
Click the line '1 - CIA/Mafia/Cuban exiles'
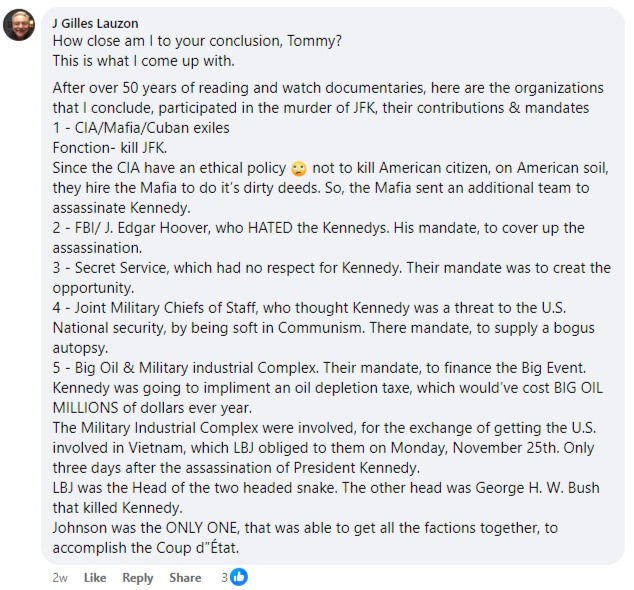click(x=140, y=127)
